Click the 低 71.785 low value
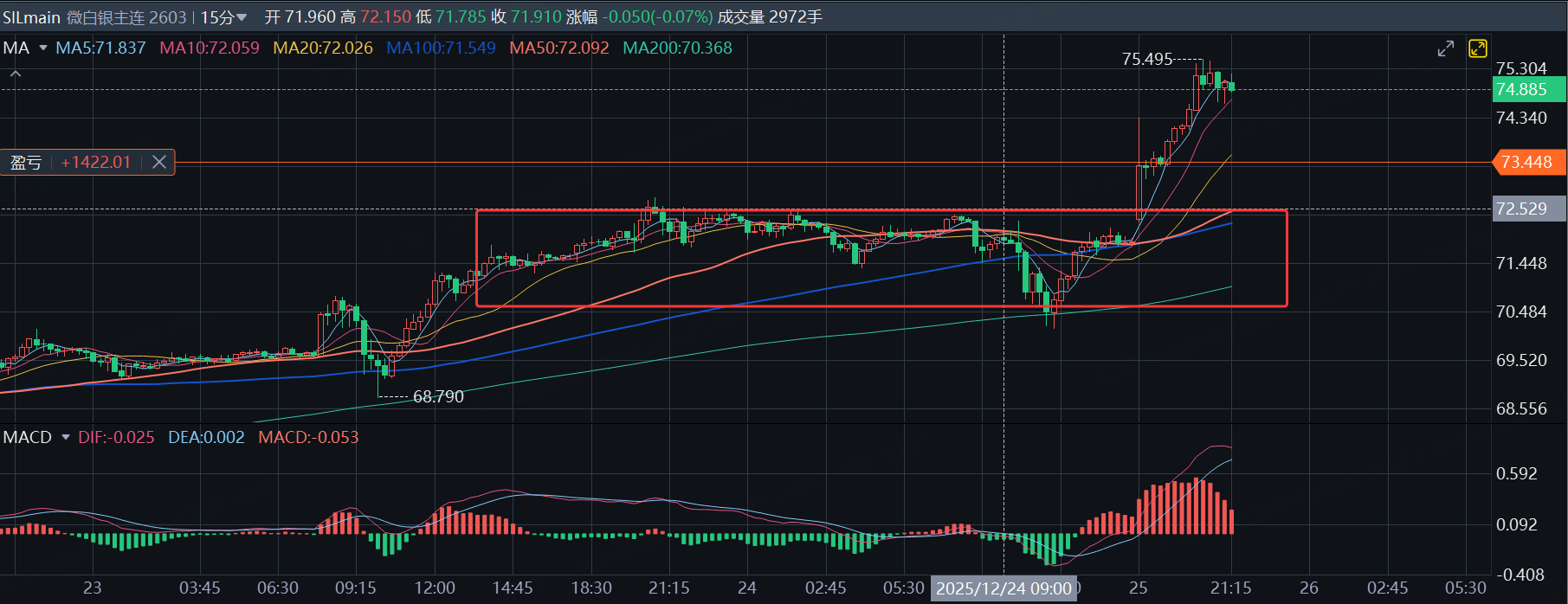Viewport: 1568px width, 604px height. point(450,17)
